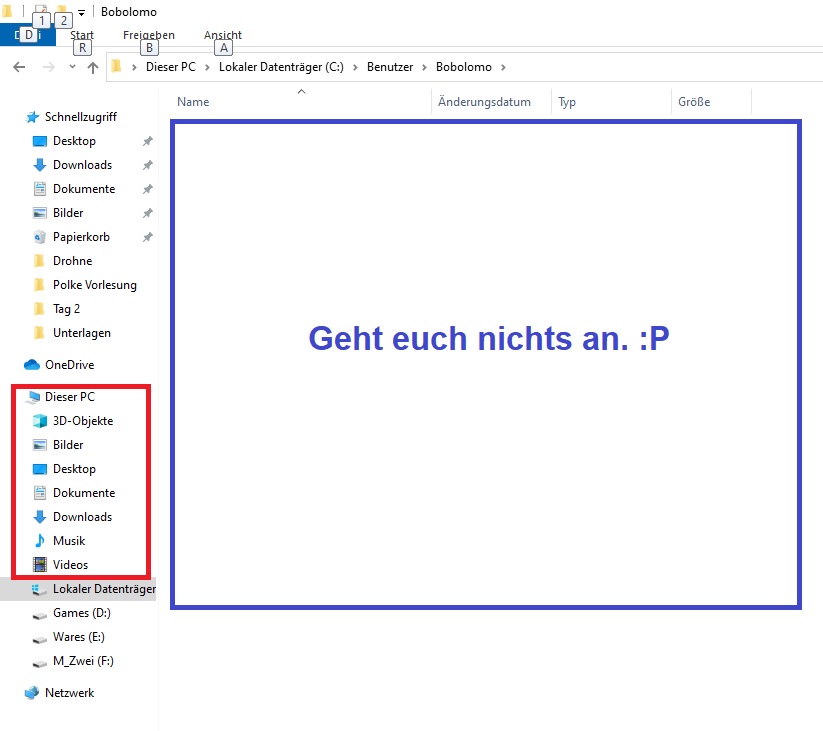Sort files by clicking the Name column header

tap(192, 101)
